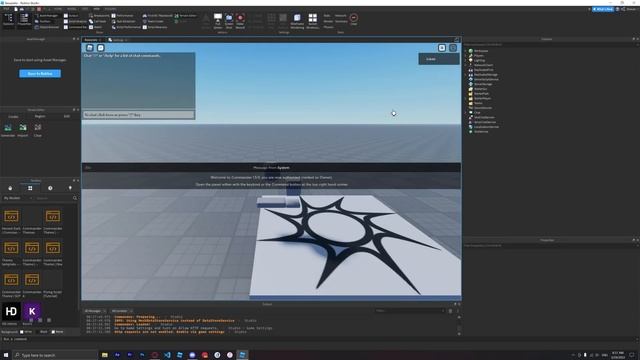Select the Black background radio option

coord(38,332)
